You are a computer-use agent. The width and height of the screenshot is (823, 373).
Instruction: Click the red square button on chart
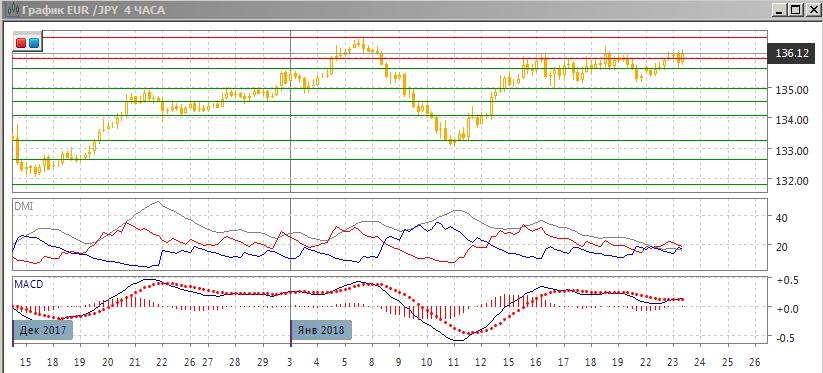[21, 43]
